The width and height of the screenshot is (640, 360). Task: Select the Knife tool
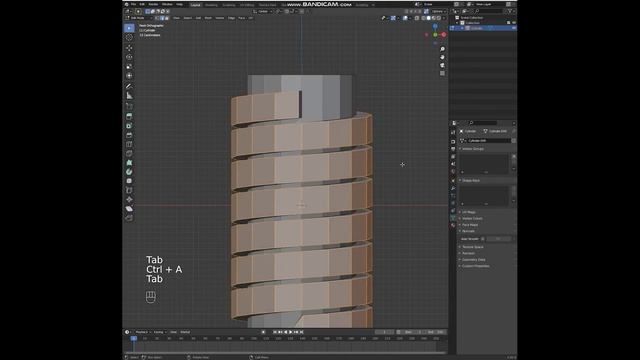coord(129,153)
